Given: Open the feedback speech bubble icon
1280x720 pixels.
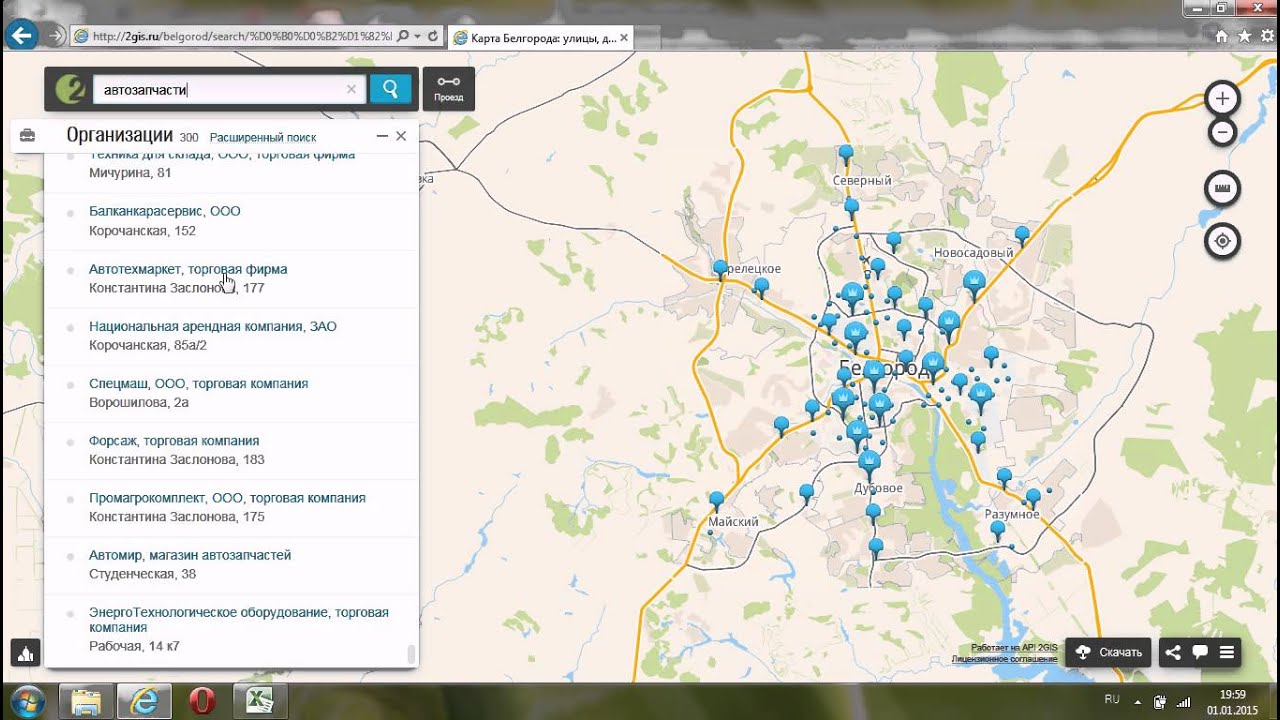Looking at the screenshot, I should point(1199,652).
